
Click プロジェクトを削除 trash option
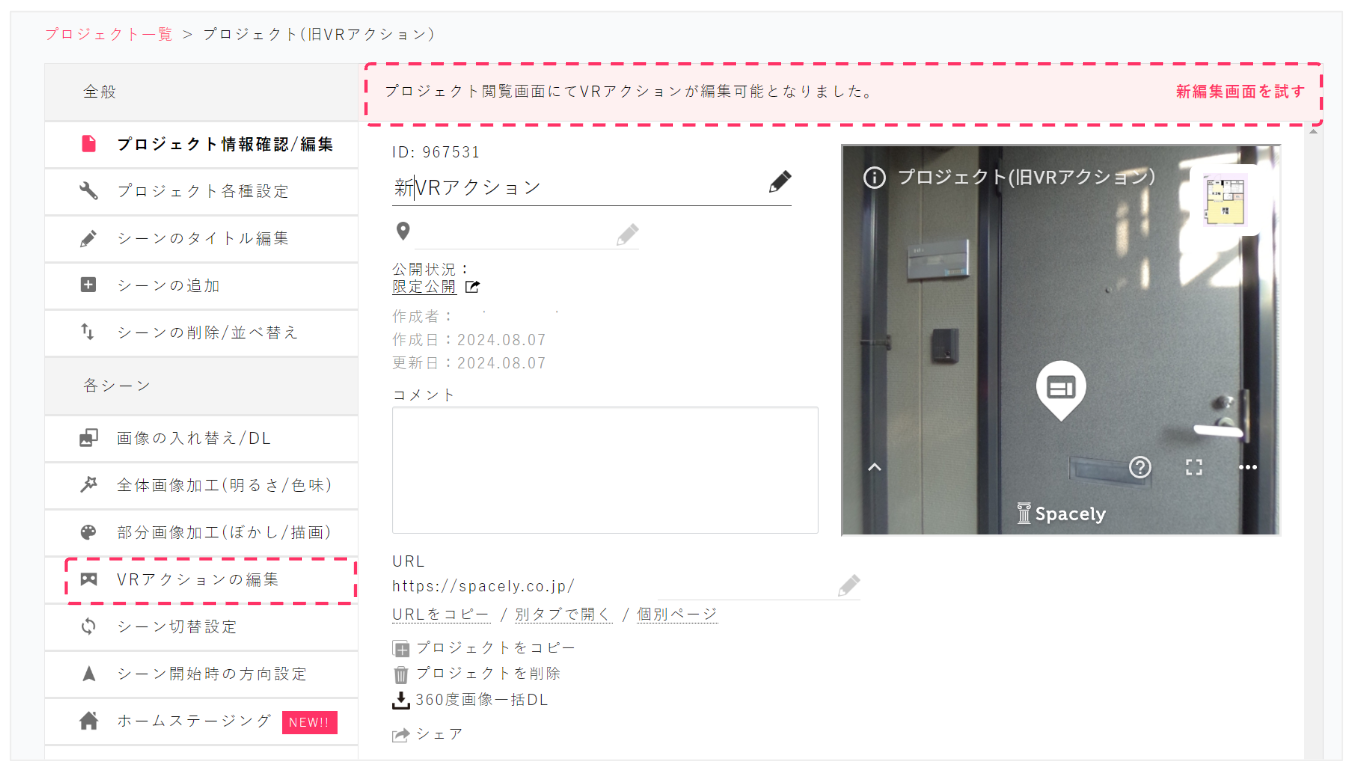click(476, 674)
